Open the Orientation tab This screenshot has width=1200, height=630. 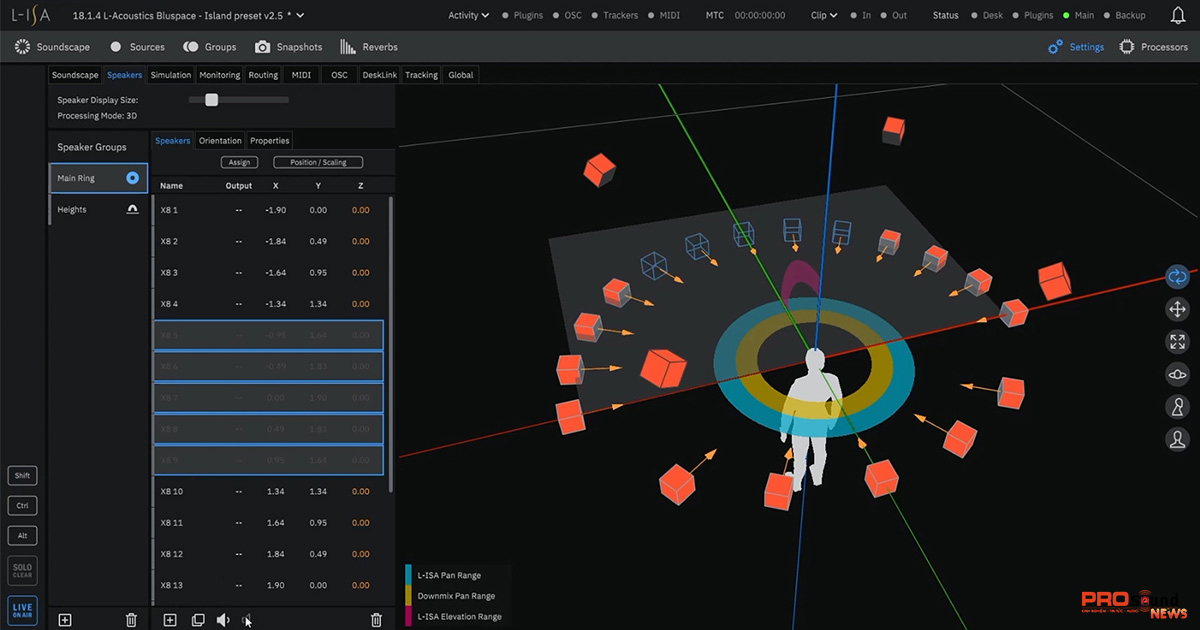coord(220,141)
